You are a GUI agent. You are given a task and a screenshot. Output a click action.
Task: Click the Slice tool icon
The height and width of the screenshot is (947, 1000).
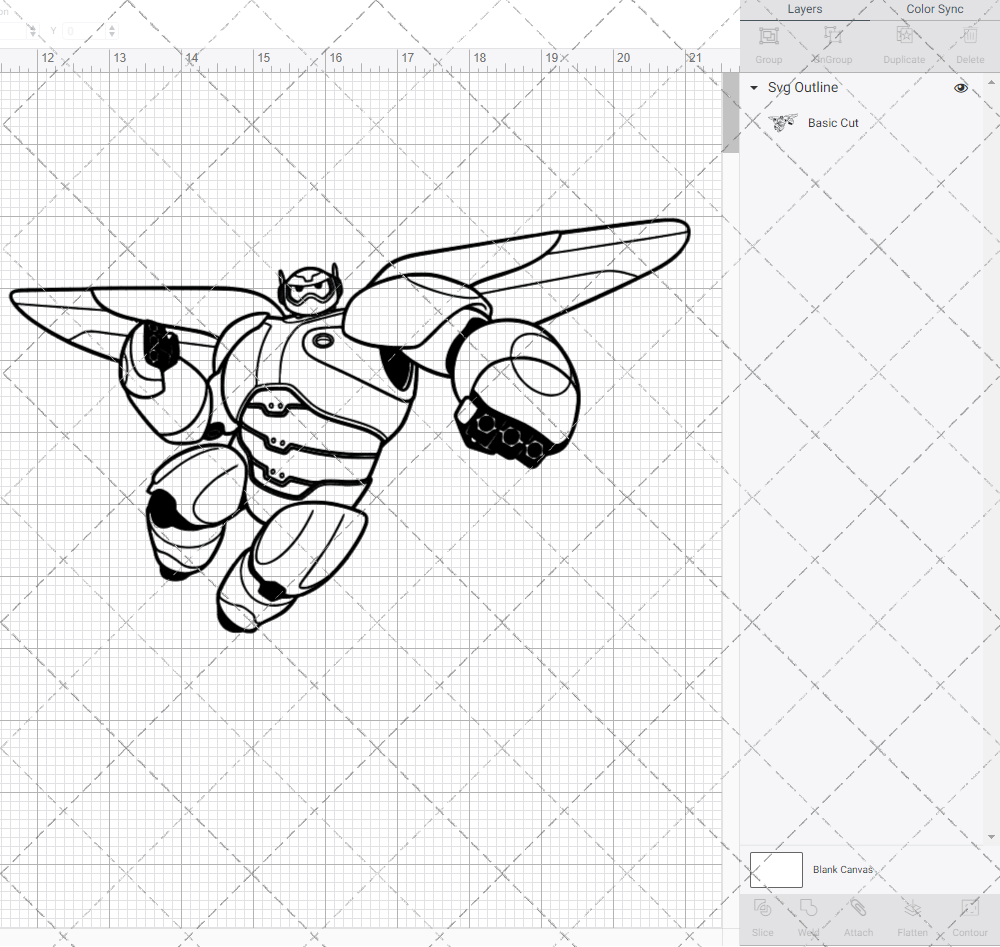(x=763, y=907)
